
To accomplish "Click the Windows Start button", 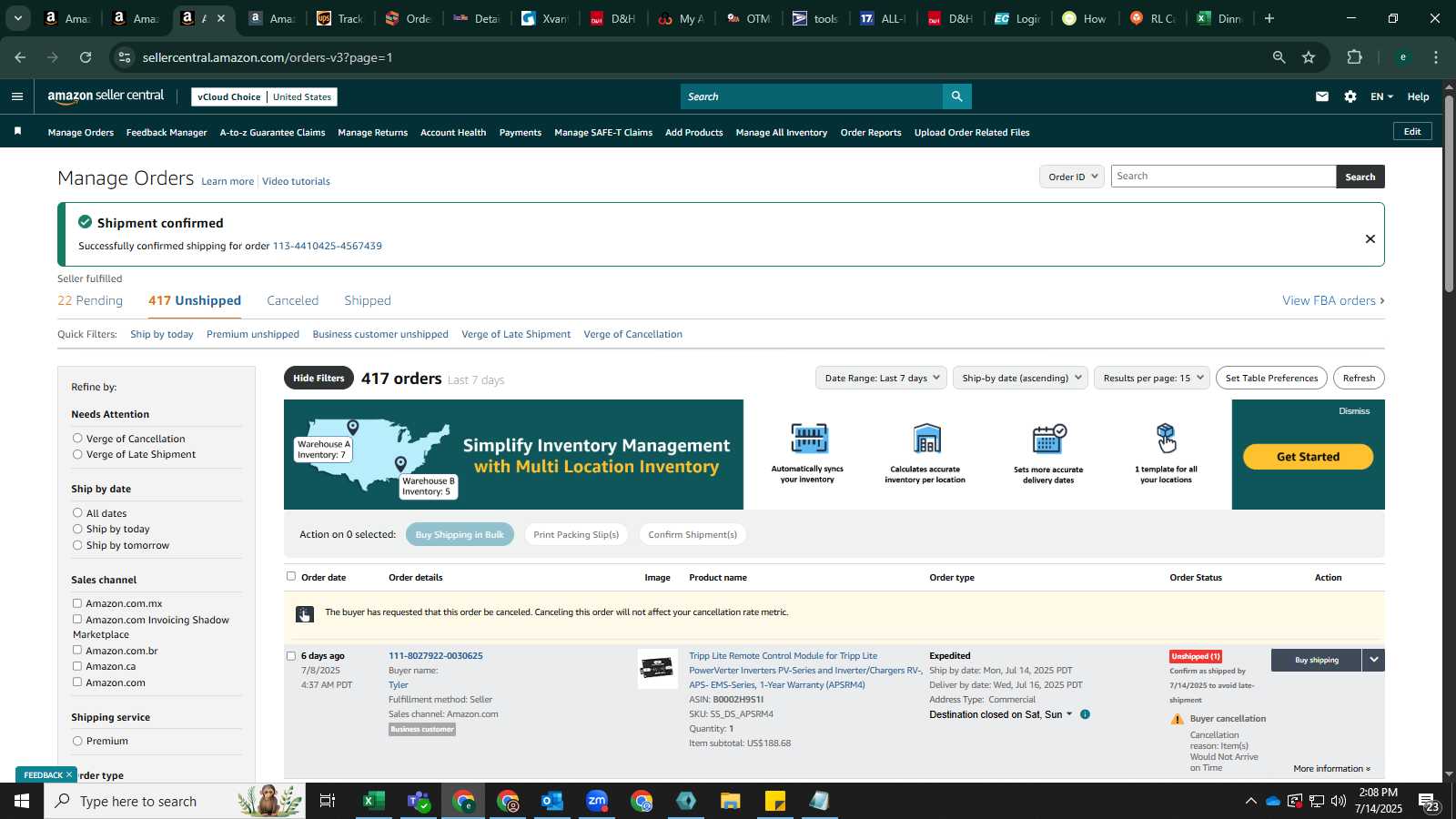I will pyautogui.click(x=22, y=801).
